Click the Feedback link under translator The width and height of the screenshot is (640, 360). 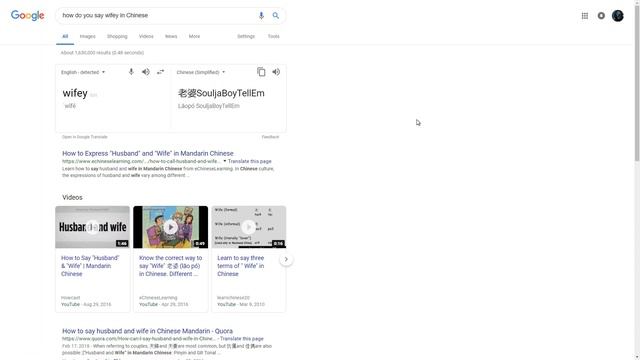point(270,137)
